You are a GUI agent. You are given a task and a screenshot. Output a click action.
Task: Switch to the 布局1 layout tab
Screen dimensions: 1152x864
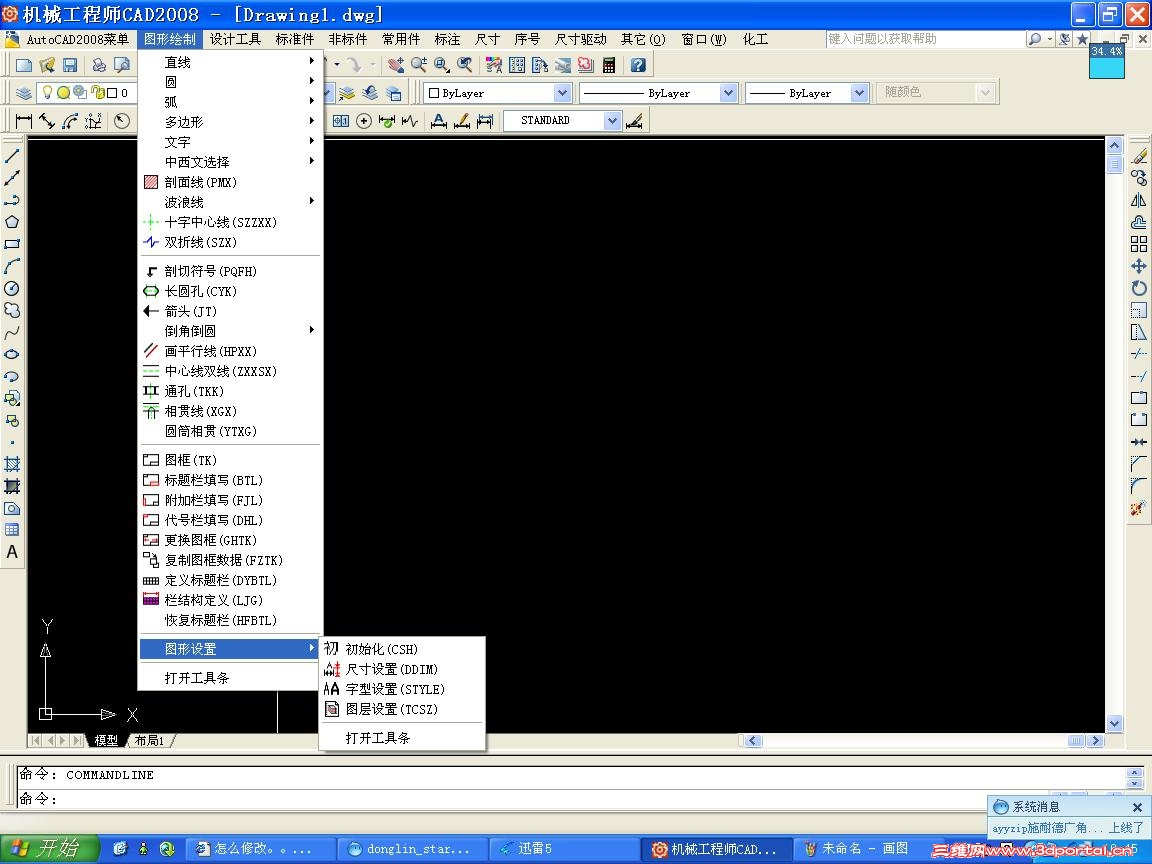point(150,741)
